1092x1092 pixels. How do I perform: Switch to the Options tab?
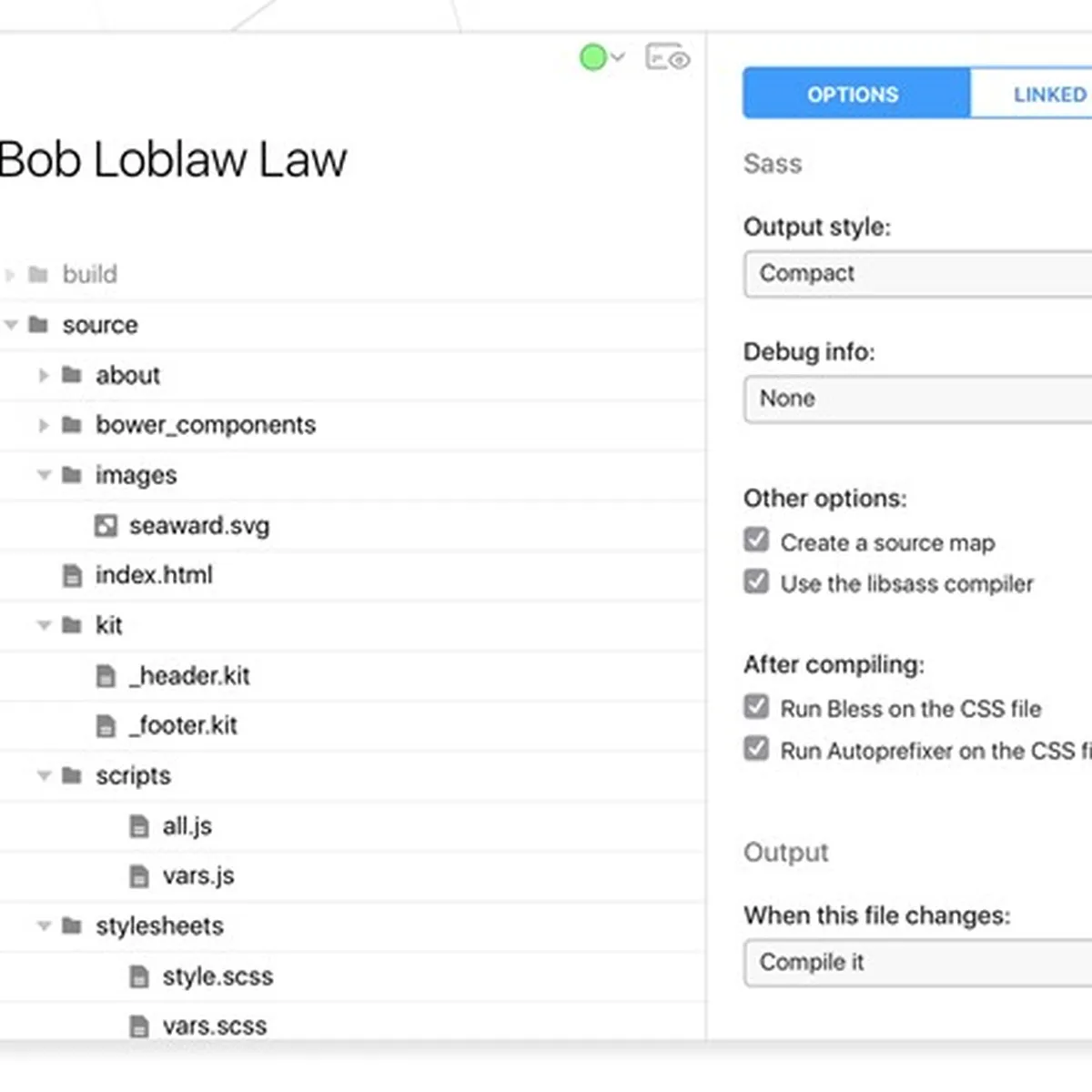coord(855,93)
